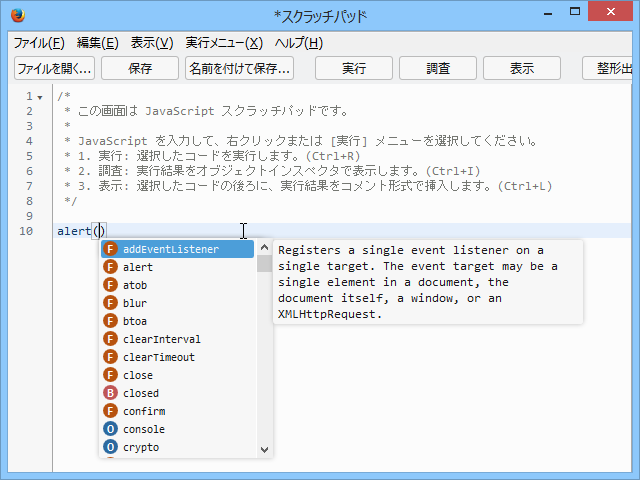Minimize the スクラッチパッド window
640x480 pixels.
(x=548, y=13)
